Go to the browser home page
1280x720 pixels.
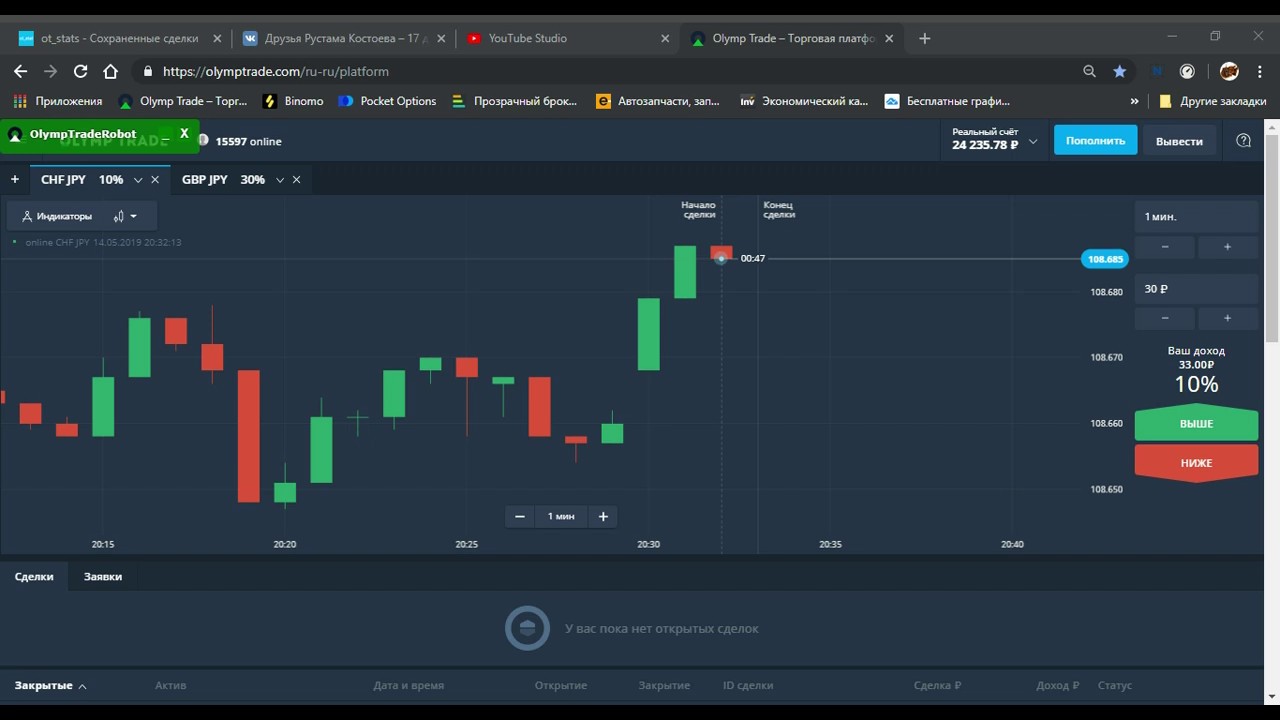[111, 71]
